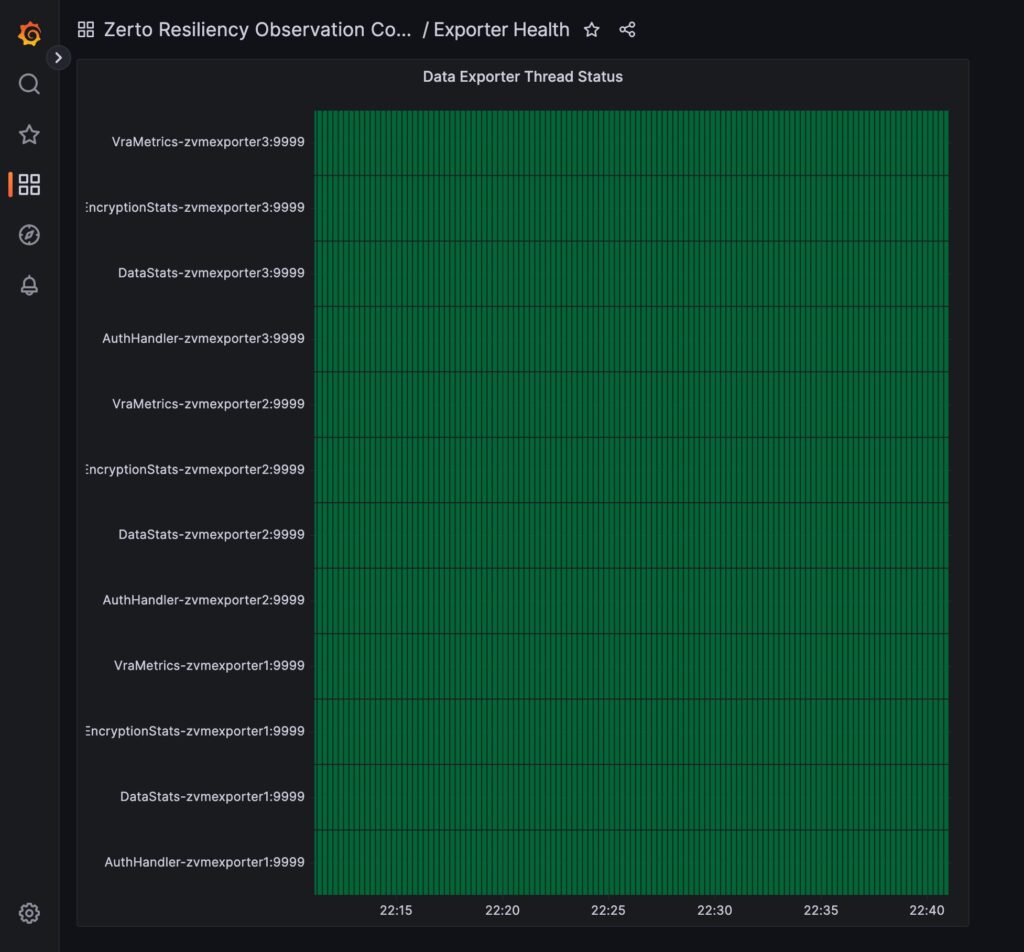Click the AuthHandler-zvmexporter1:9999 row label
Screen dimensions: 1024x952
coord(204,862)
